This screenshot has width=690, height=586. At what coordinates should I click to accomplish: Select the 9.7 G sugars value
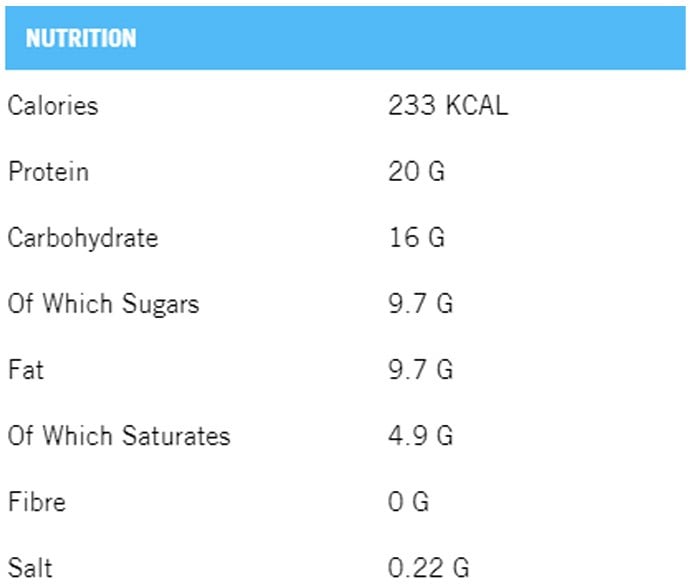click(420, 304)
